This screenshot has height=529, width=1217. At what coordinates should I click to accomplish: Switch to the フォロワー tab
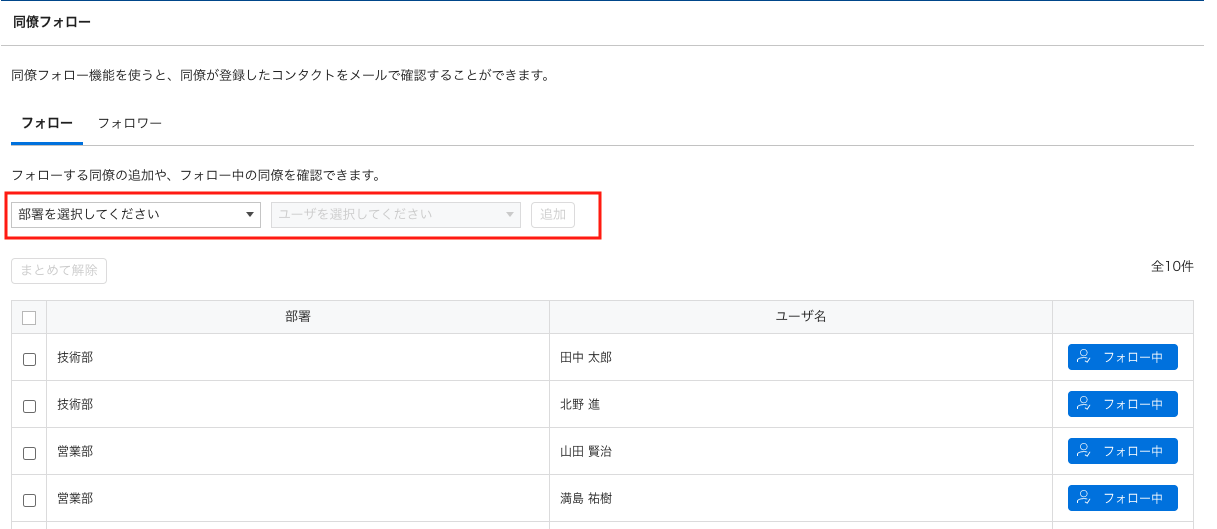tap(129, 123)
